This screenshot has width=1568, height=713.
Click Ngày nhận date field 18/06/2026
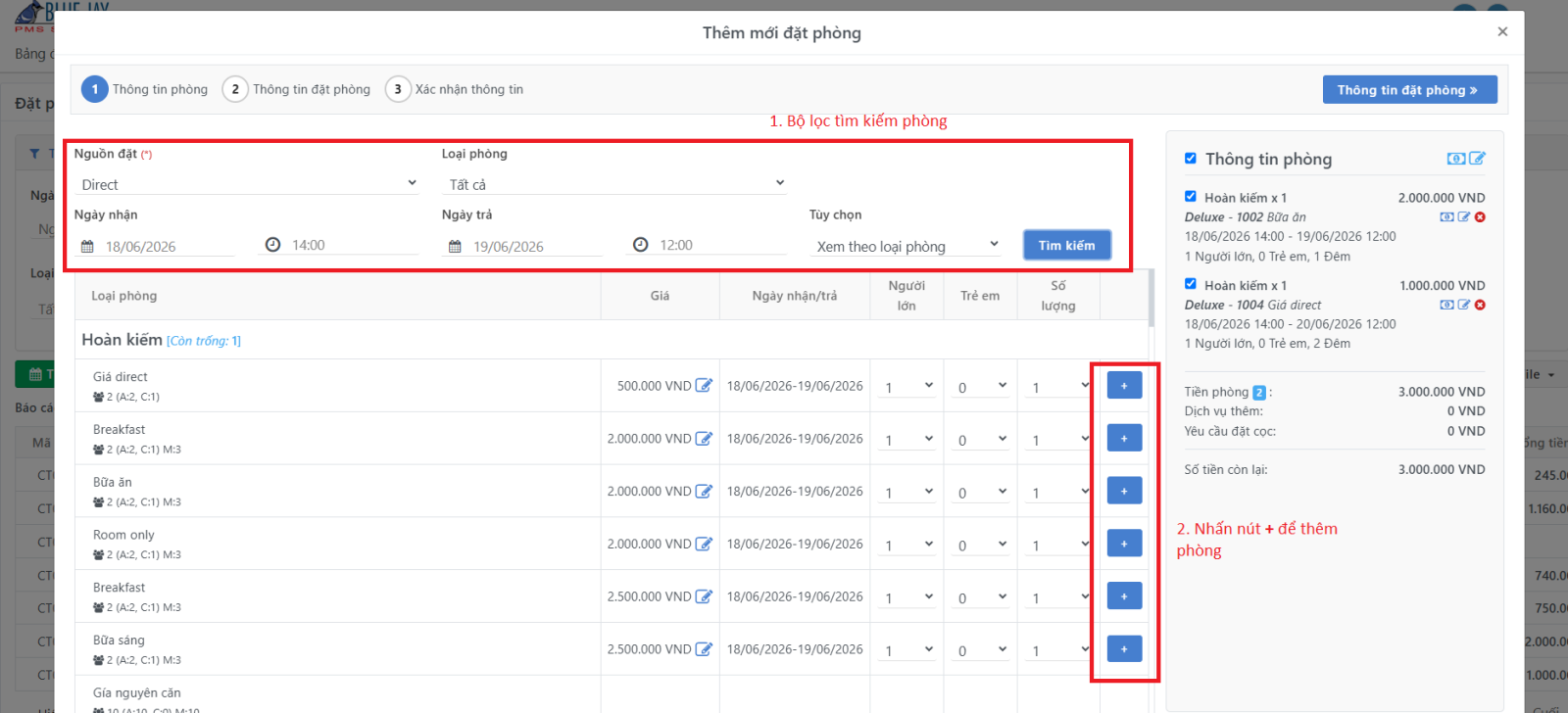pyautogui.click(x=168, y=247)
